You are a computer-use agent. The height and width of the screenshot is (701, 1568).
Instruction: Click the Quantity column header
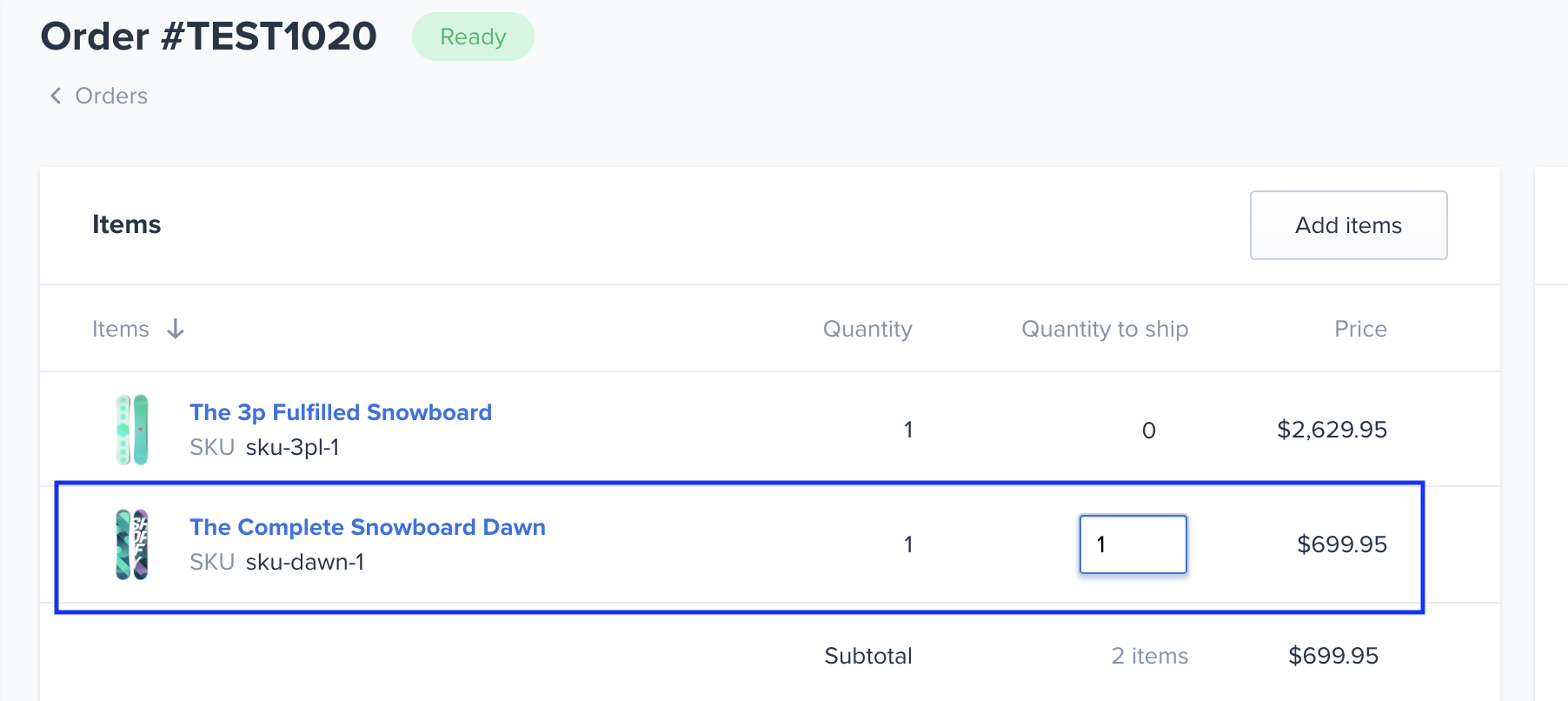tap(867, 329)
